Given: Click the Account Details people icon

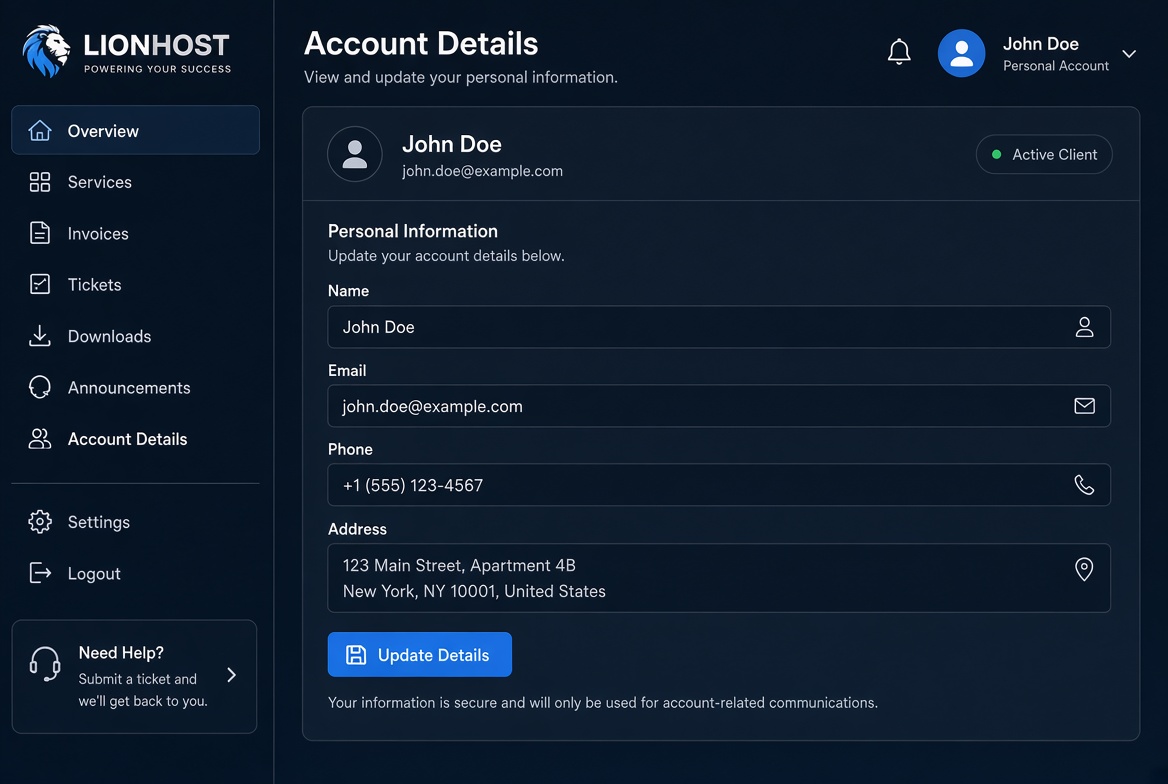Looking at the screenshot, I should [39, 439].
